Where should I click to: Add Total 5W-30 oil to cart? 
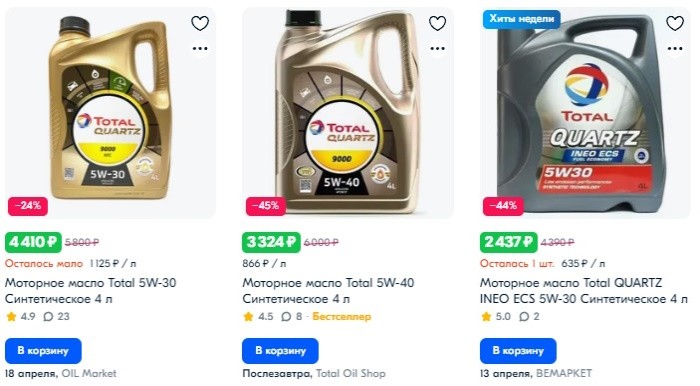[43, 351]
